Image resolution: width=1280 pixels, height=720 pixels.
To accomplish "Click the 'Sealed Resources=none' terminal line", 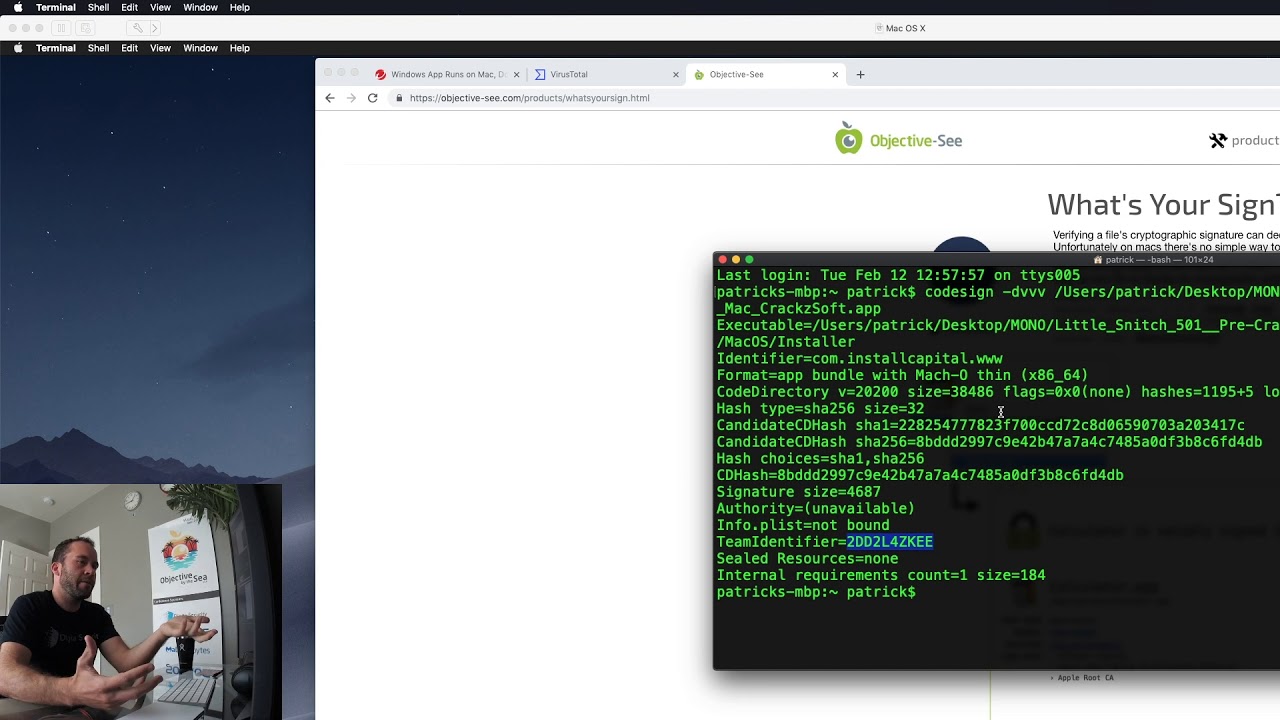I will click(x=807, y=559).
